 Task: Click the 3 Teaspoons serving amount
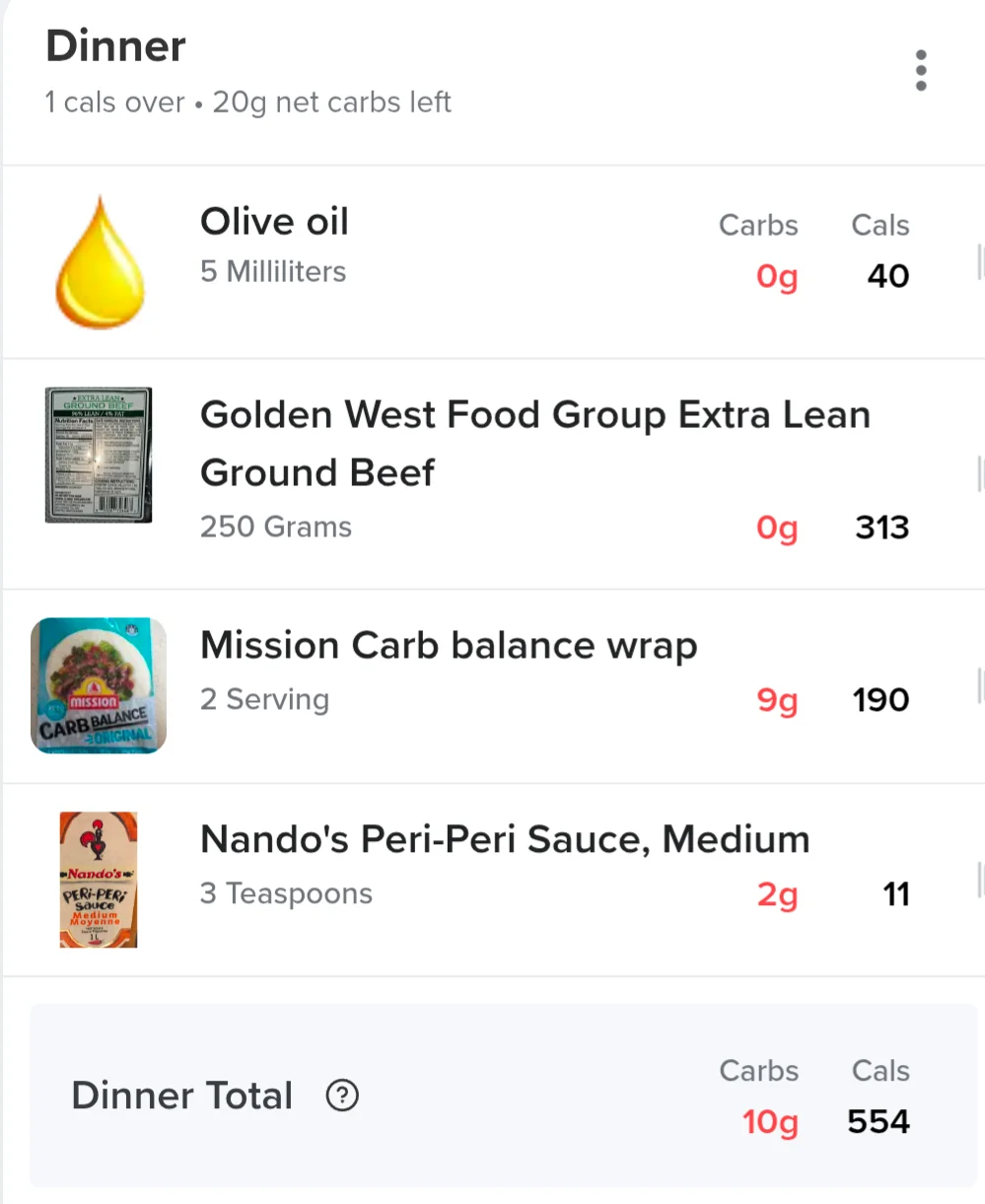pyautogui.click(x=286, y=894)
